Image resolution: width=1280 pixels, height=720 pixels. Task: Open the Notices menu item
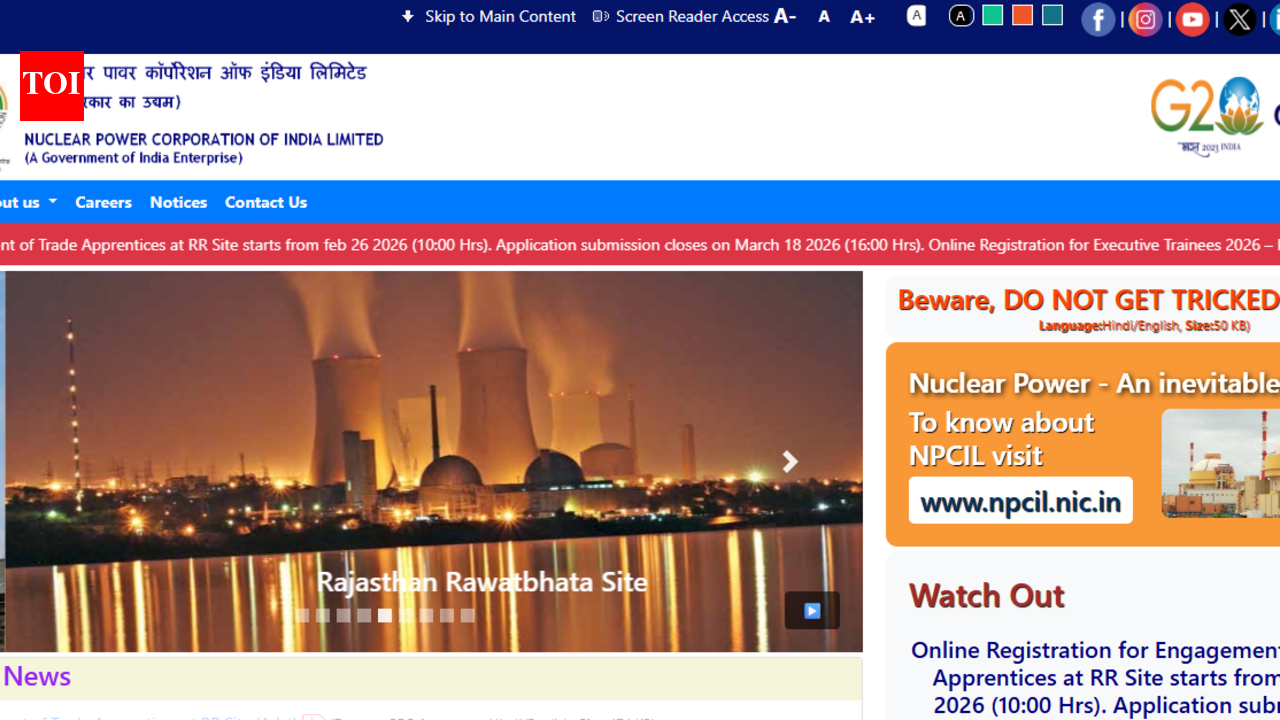coord(178,202)
